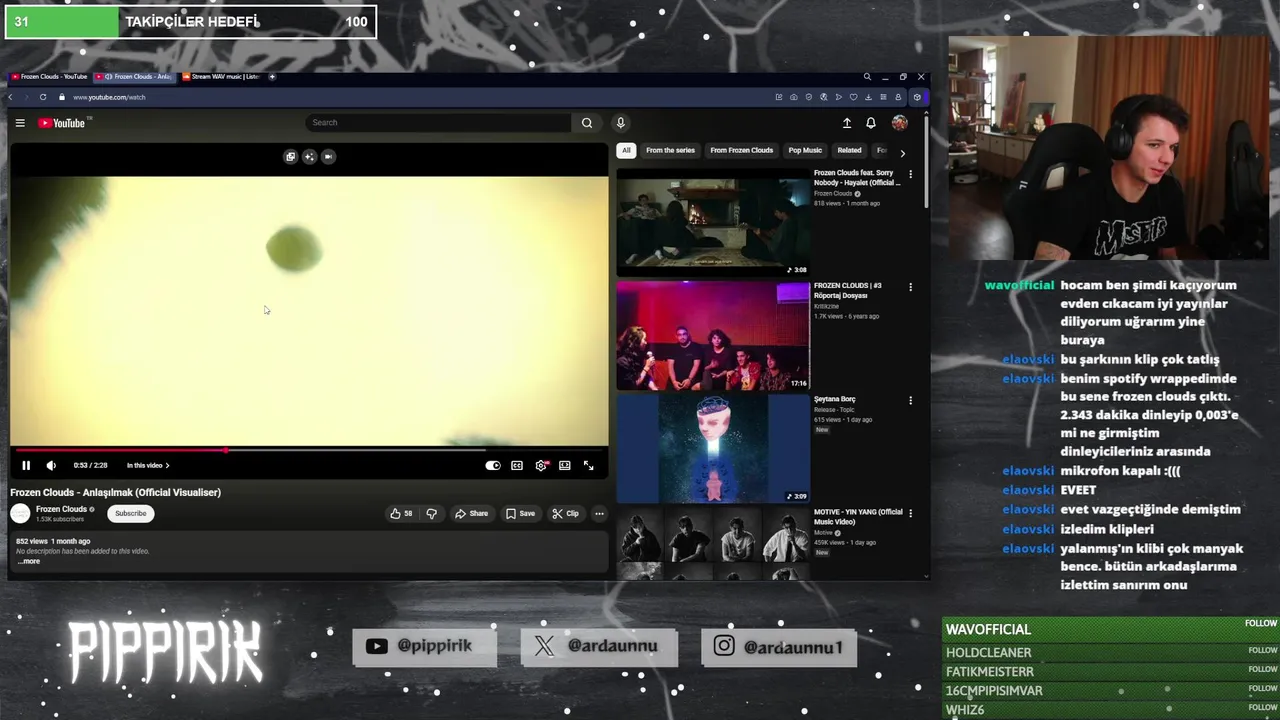
Task: Switch to theater mode in the player
Action: (565, 465)
